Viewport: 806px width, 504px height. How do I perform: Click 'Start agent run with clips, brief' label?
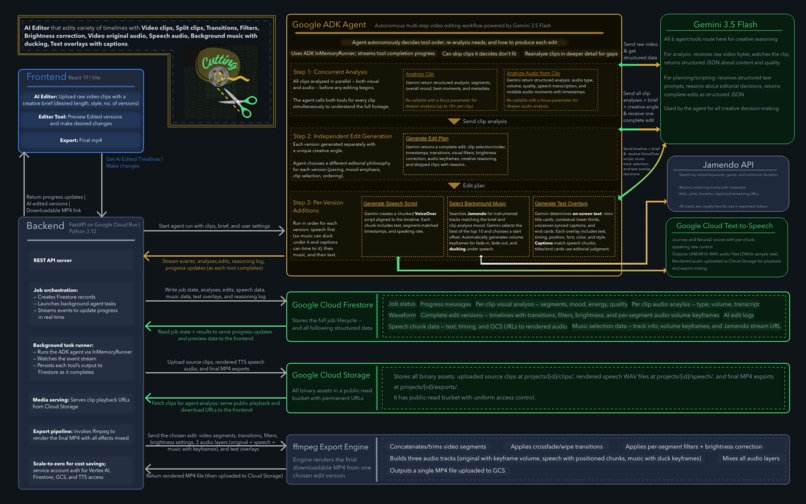(x=214, y=226)
